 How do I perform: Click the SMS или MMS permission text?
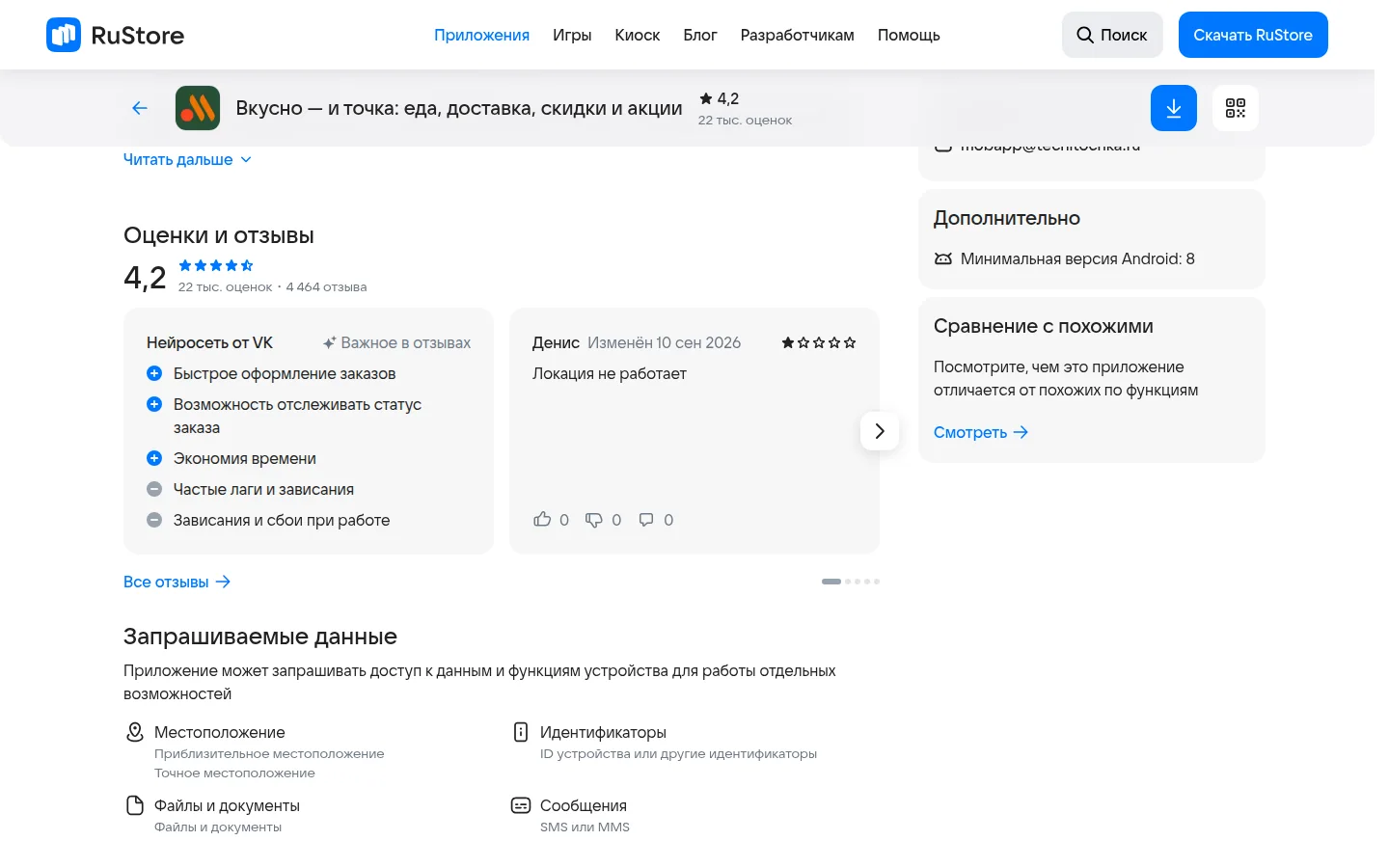pyautogui.click(x=585, y=827)
